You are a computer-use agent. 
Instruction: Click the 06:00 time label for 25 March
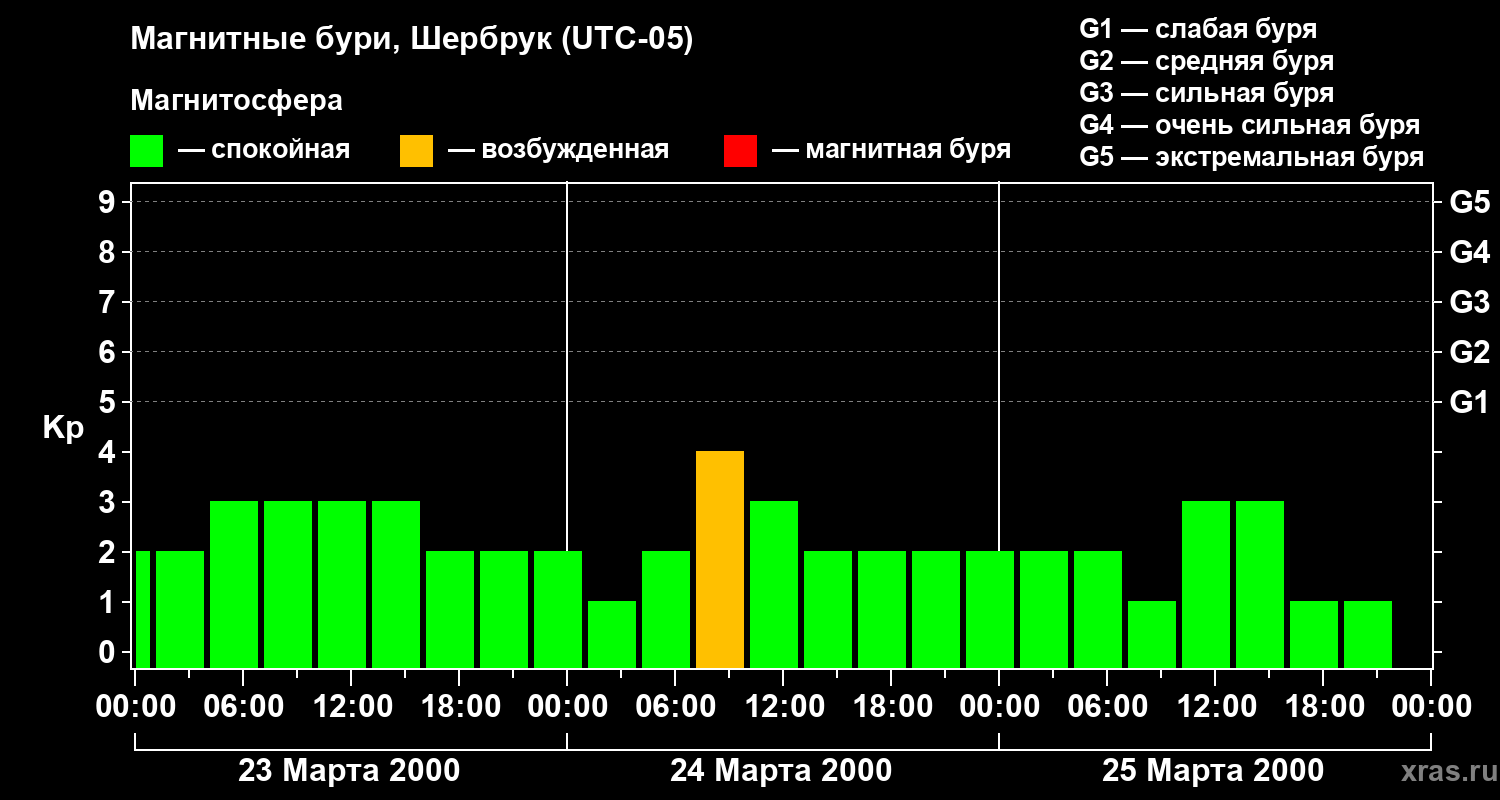coord(1107,707)
